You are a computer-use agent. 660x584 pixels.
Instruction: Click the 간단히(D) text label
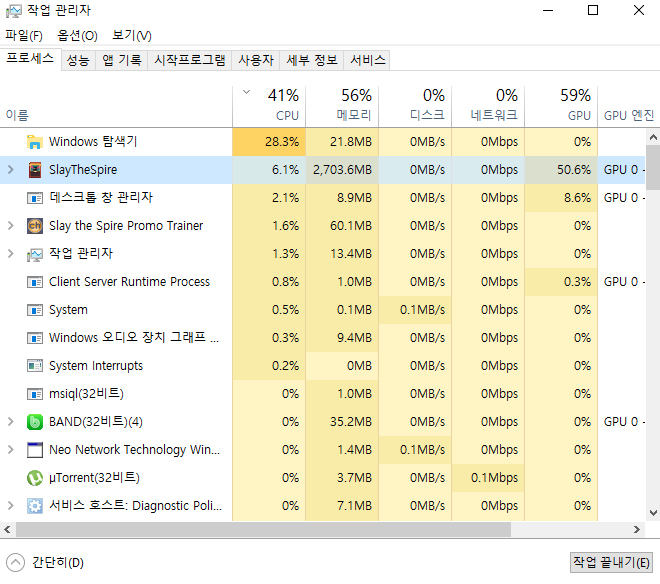tap(58, 563)
